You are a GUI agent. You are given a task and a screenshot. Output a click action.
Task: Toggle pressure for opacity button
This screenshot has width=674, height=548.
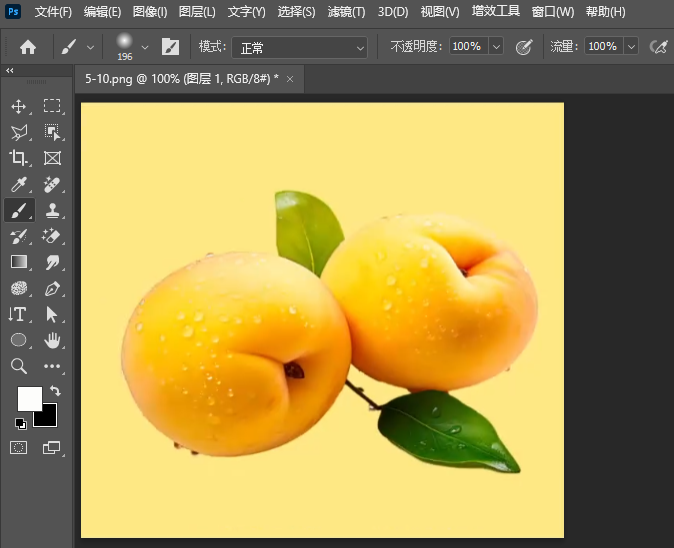click(x=523, y=47)
